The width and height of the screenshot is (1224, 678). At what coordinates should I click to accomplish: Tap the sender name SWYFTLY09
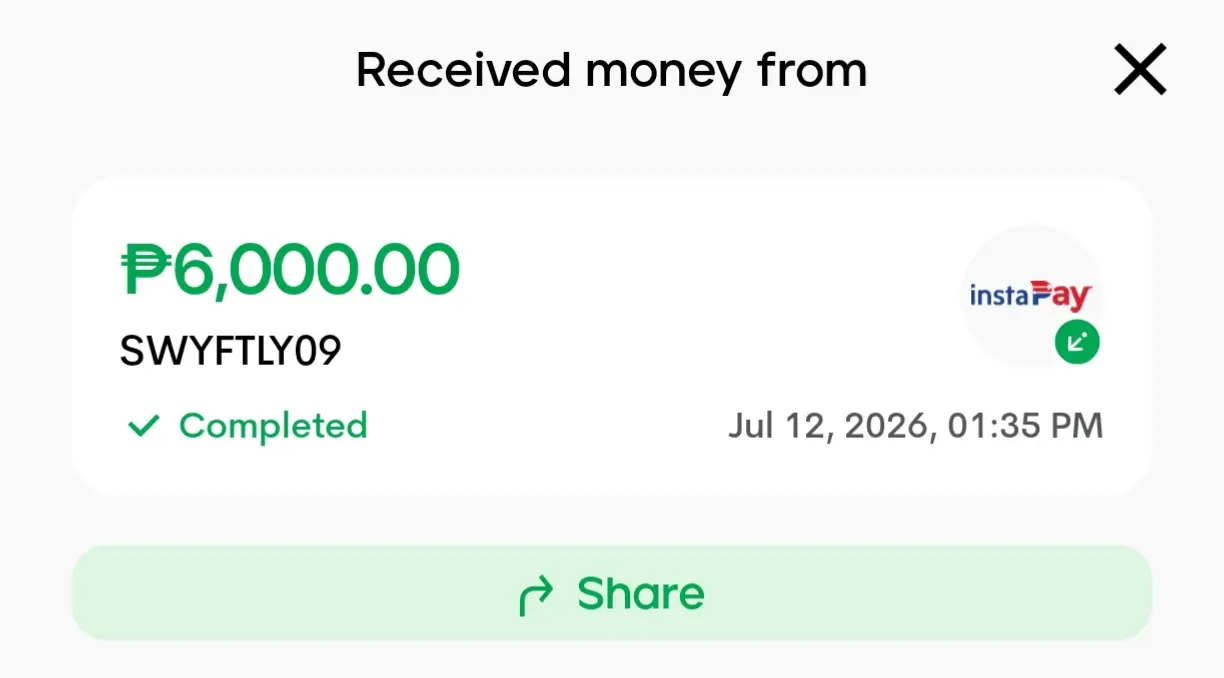[231, 351]
